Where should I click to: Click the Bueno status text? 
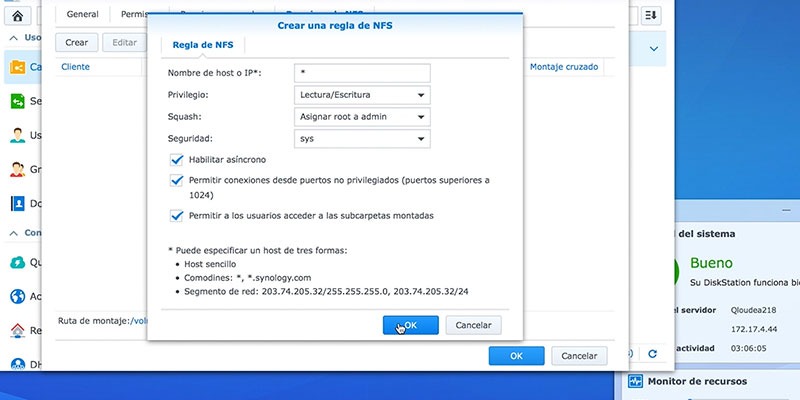711,263
